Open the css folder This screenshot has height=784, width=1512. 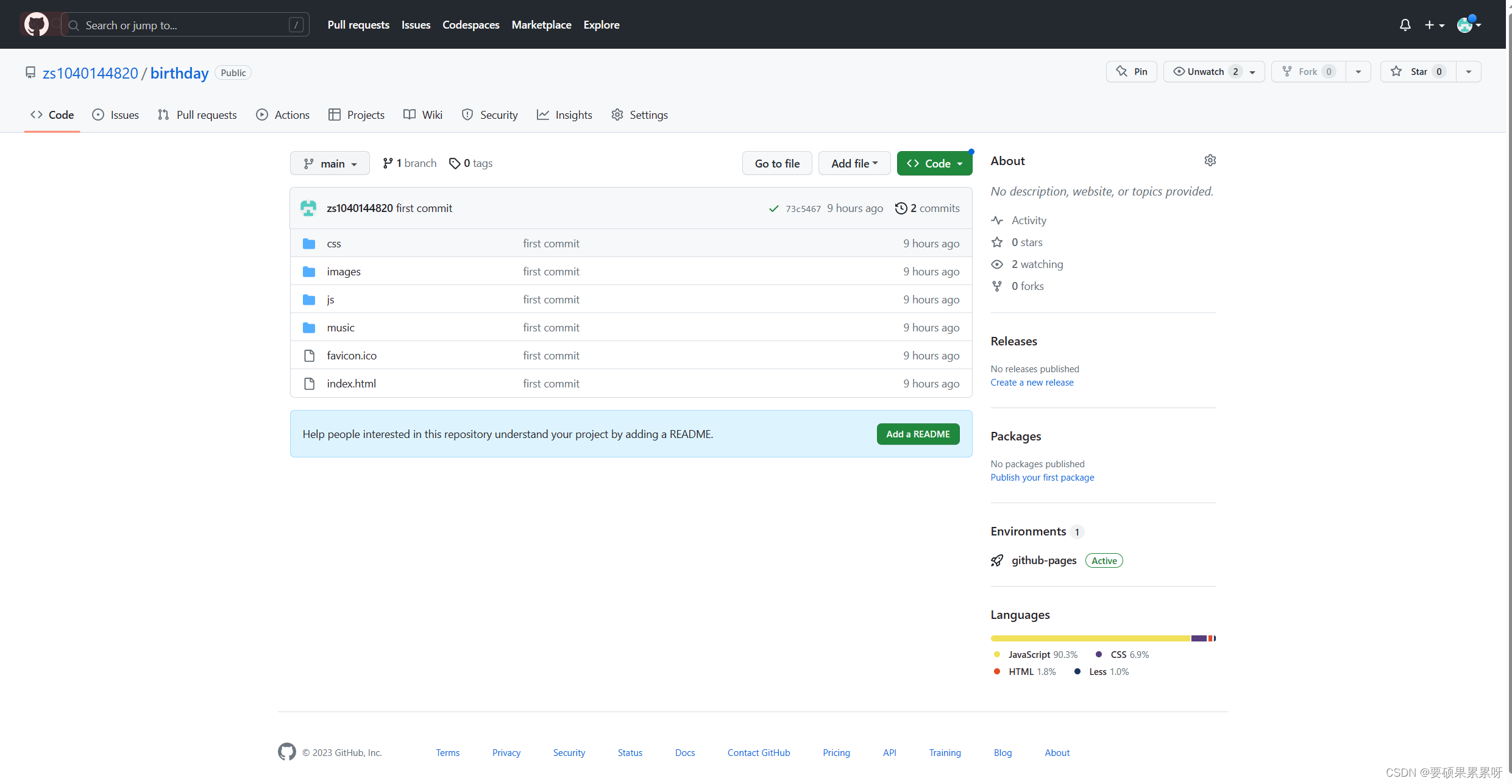coord(333,244)
